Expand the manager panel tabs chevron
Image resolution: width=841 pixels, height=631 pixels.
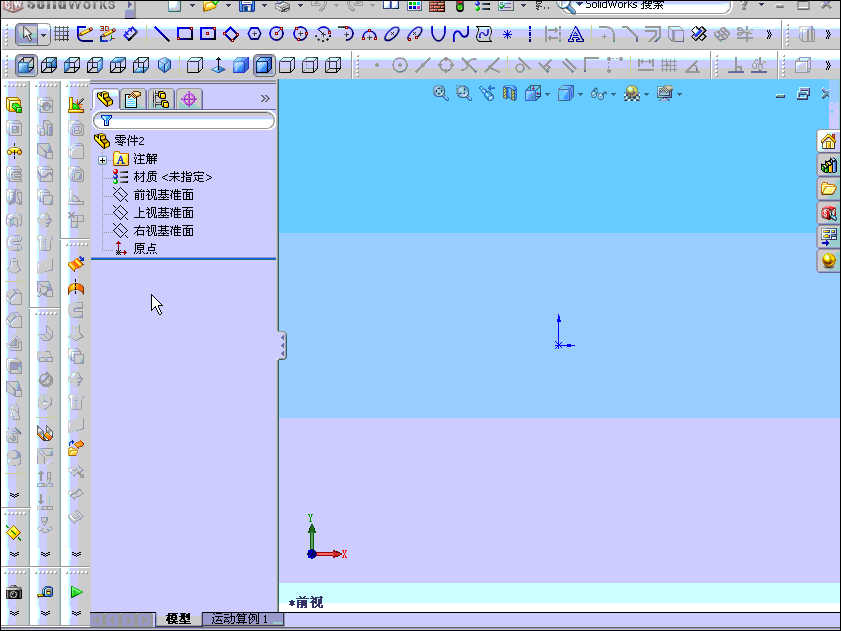pyautogui.click(x=265, y=99)
